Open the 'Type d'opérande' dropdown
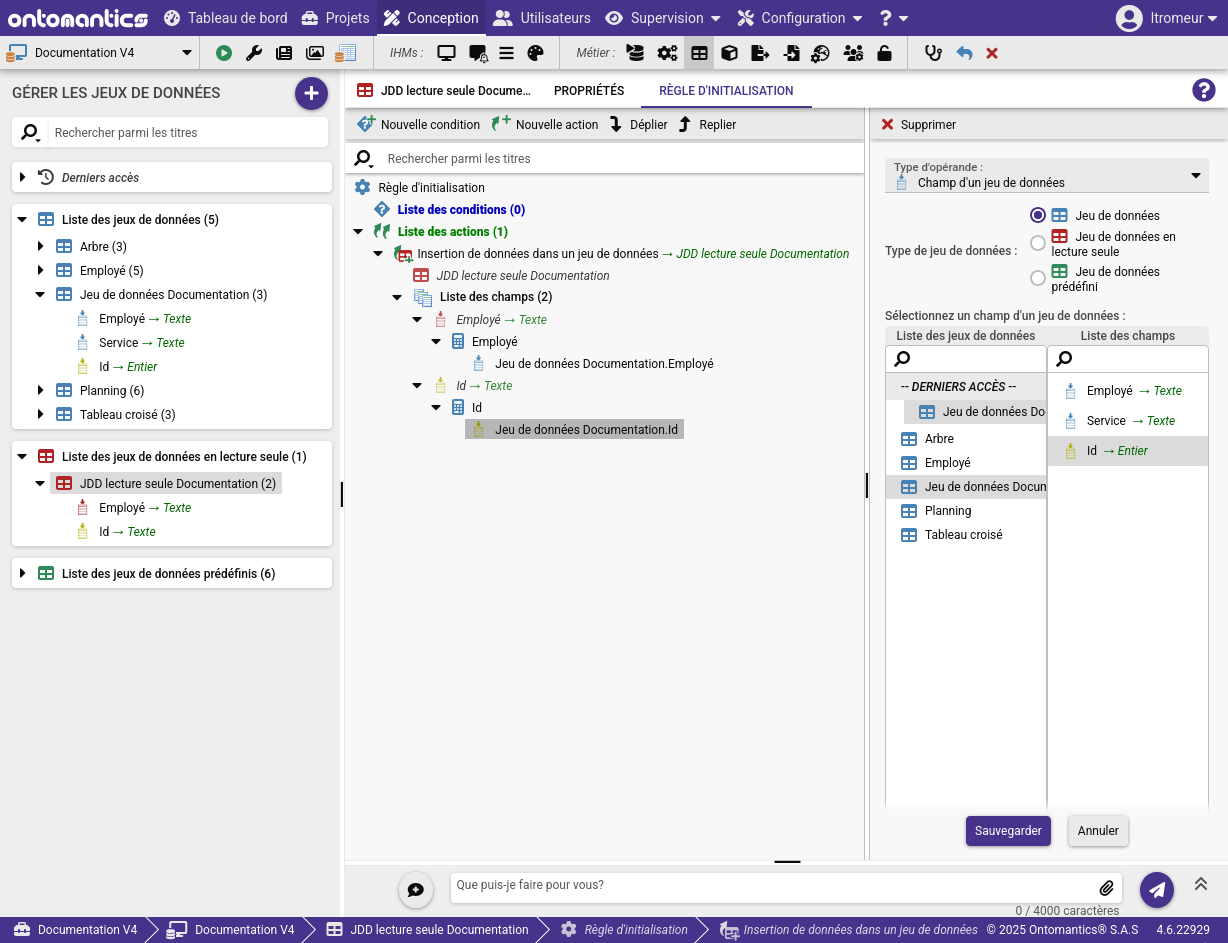 point(1047,176)
